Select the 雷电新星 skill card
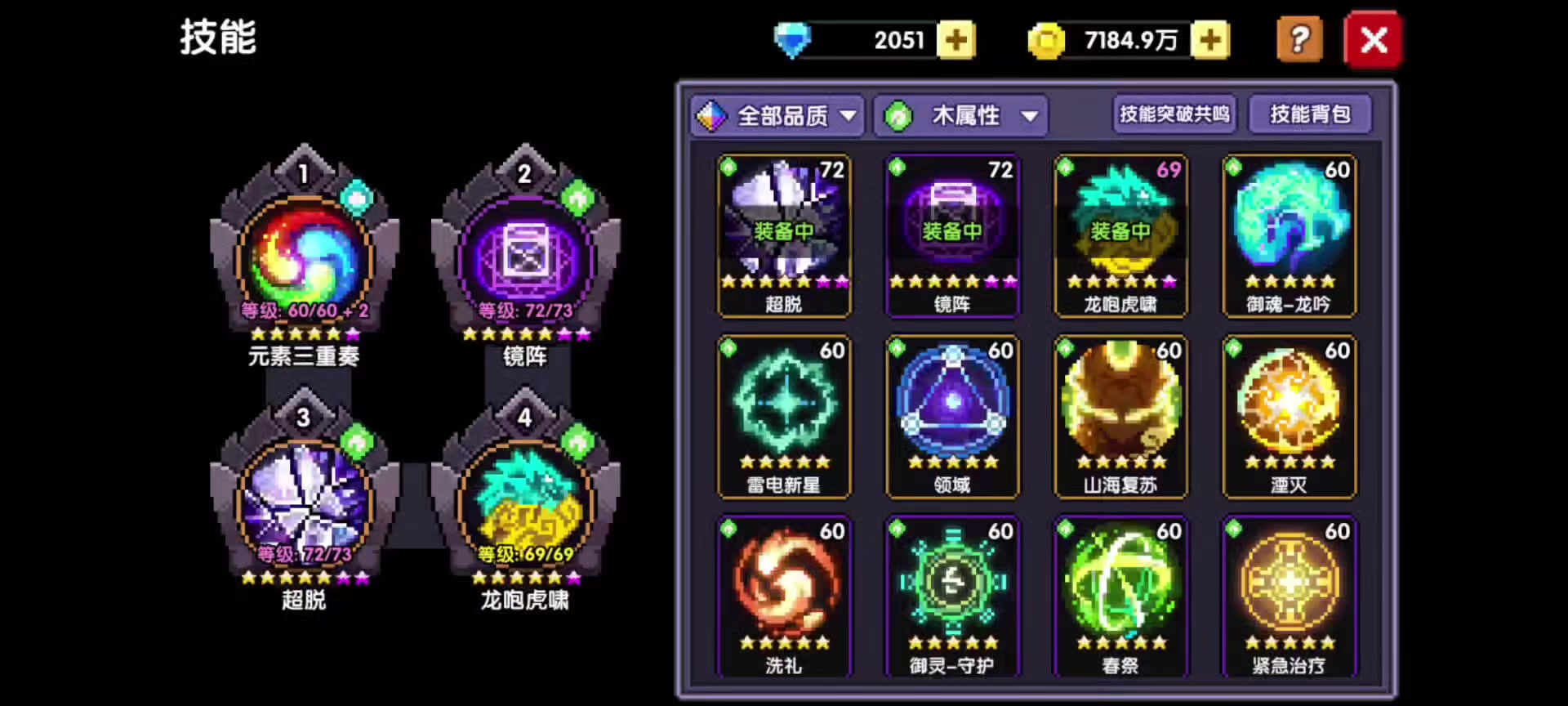 tap(784, 416)
